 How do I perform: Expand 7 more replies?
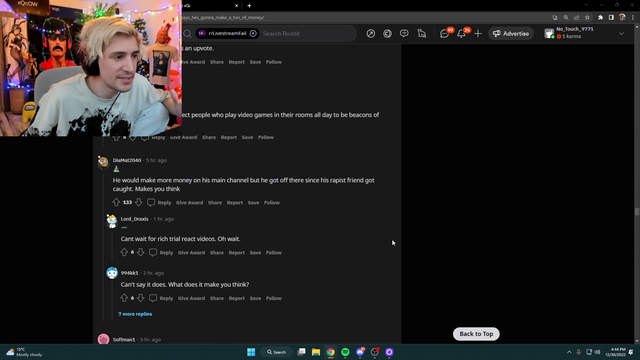(x=135, y=314)
